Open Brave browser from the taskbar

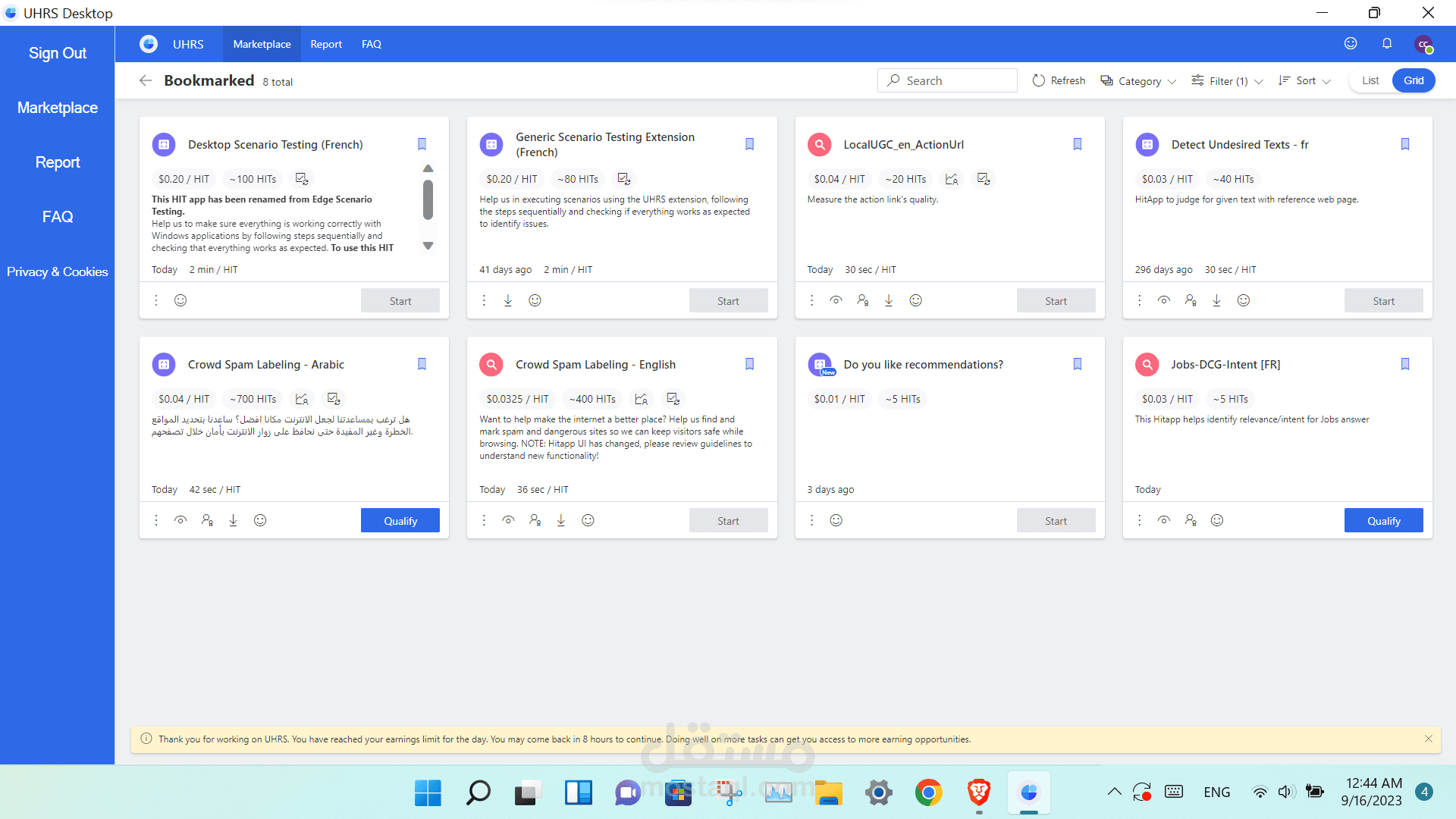[979, 792]
